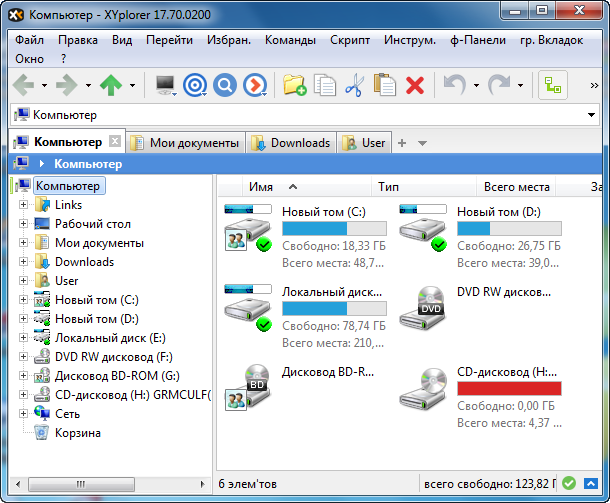The width and height of the screenshot is (610, 503).
Task: Switch to the Downloads tab
Action: [x=291, y=143]
